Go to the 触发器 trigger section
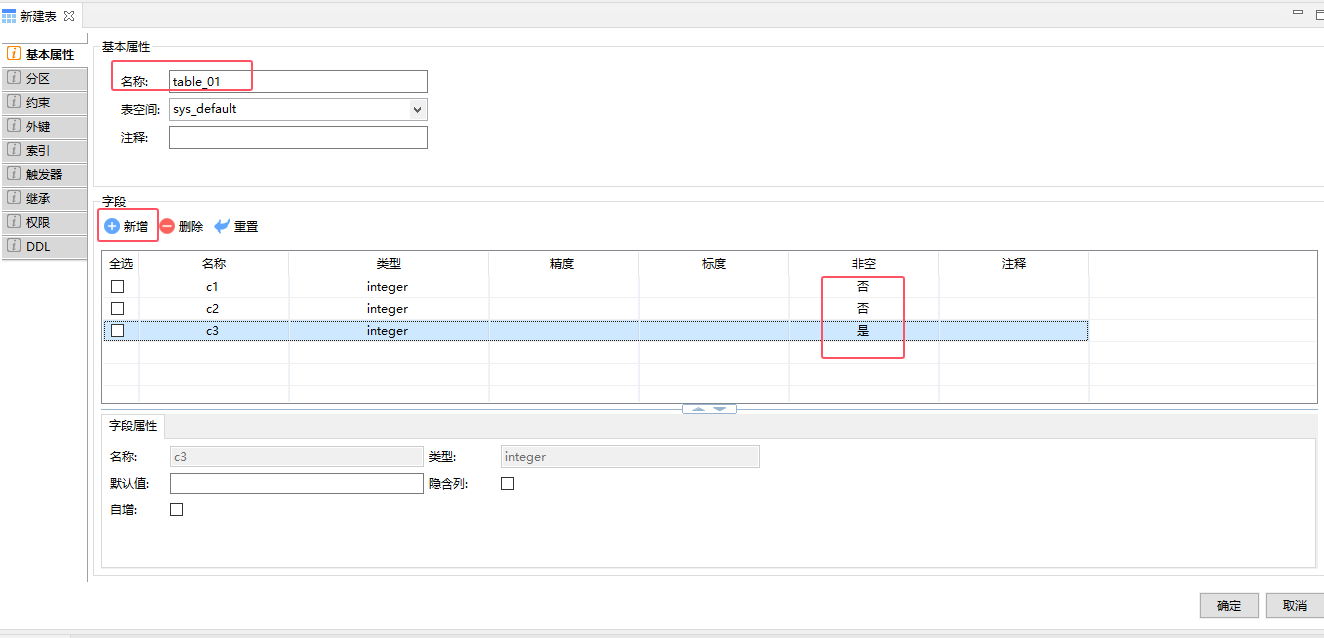 (x=43, y=174)
